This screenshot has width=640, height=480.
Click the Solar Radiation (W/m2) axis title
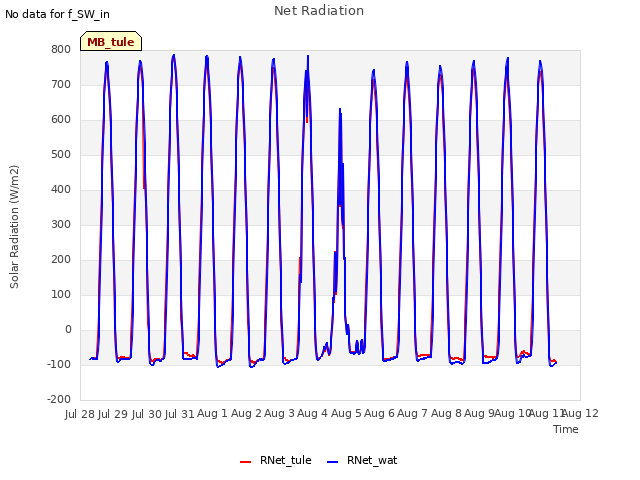14,227
